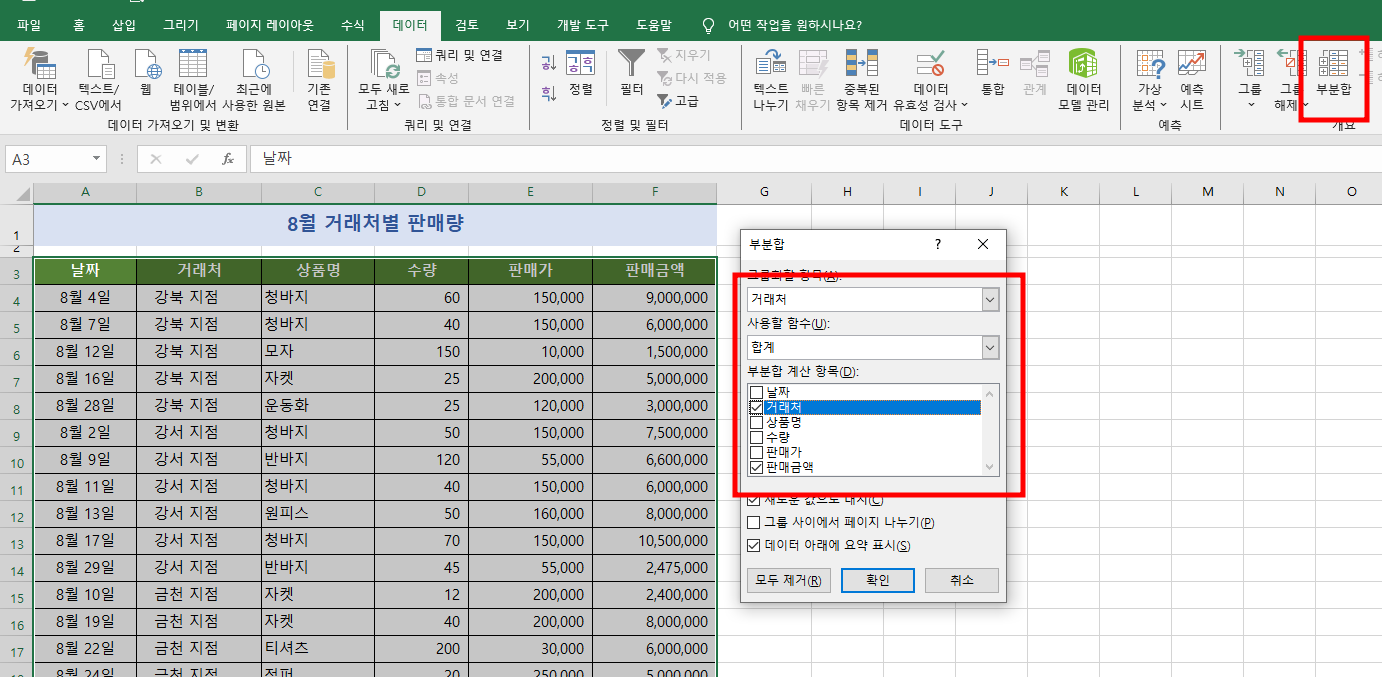
Task: Check 날짜 in subtotal items list
Action: click(x=757, y=393)
